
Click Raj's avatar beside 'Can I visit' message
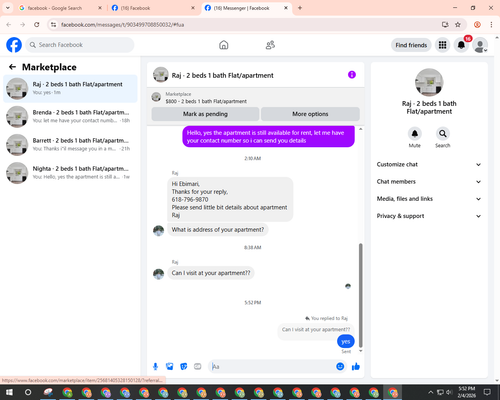158,274
